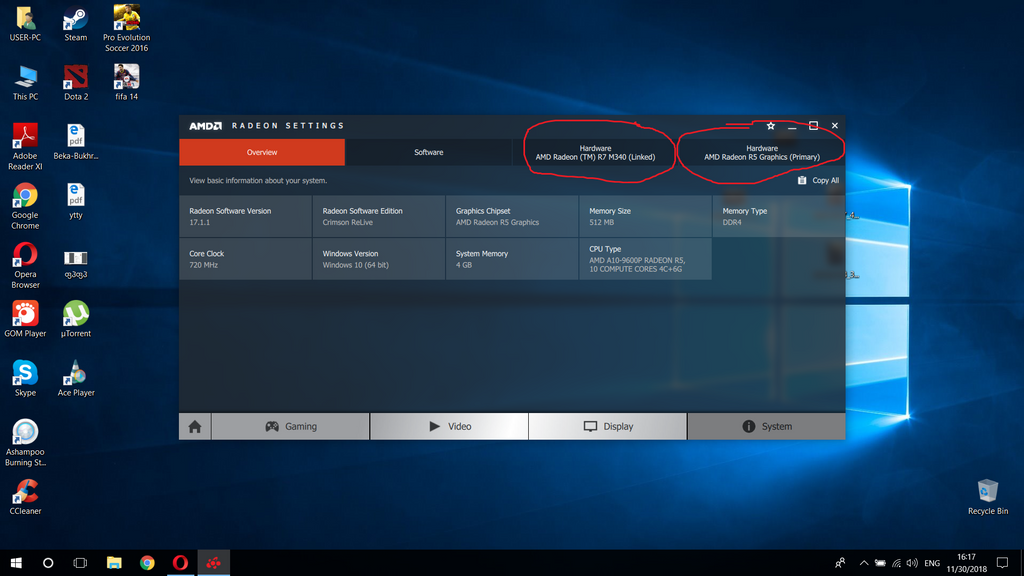Click the Radeon Settings taskbar button

[214, 563]
